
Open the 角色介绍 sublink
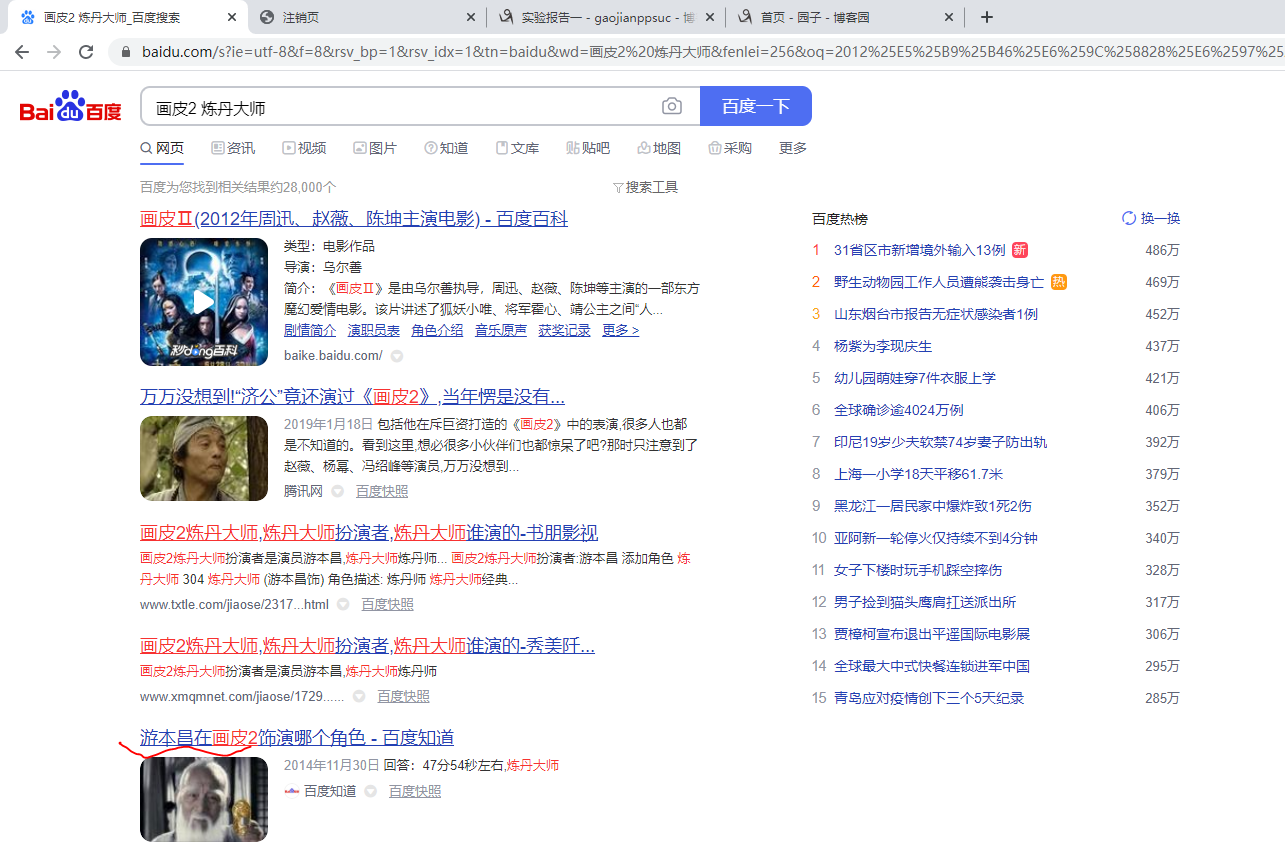pos(437,330)
